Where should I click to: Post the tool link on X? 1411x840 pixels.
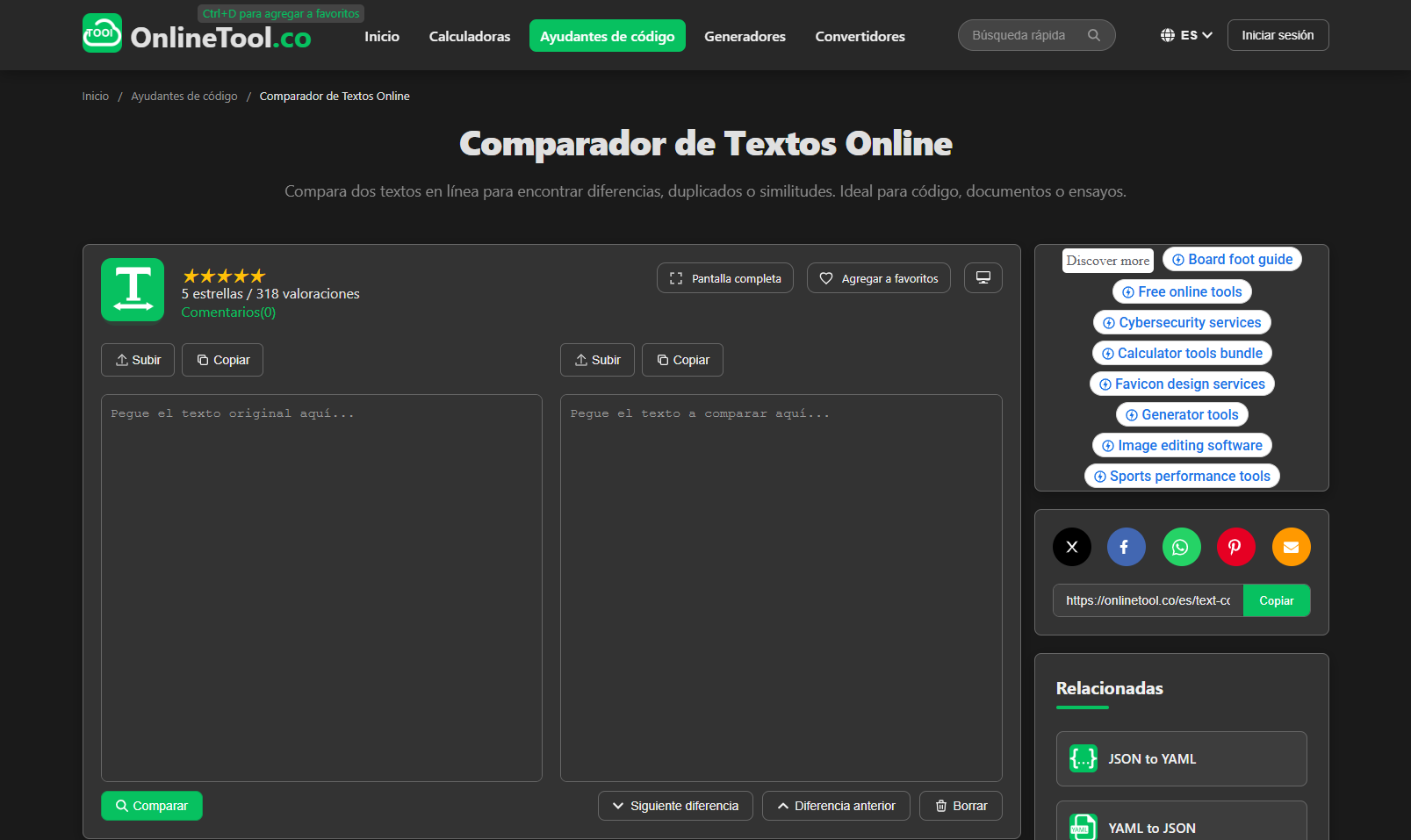1071,547
